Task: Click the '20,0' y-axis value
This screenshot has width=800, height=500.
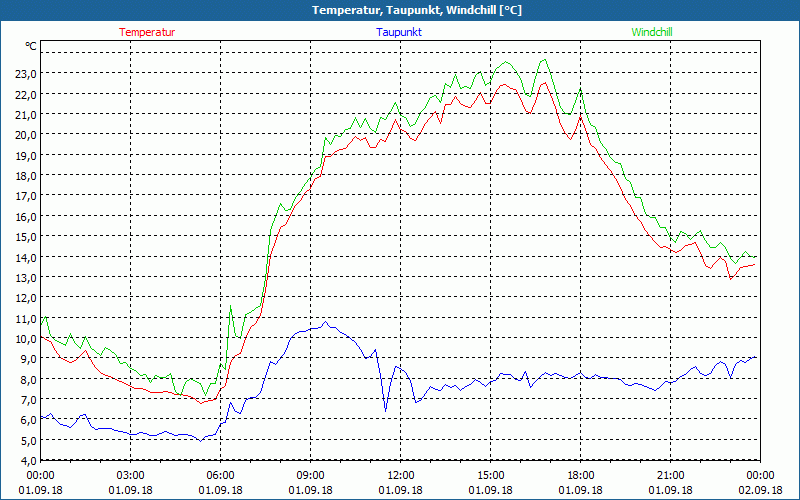Action: pos(27,135)
